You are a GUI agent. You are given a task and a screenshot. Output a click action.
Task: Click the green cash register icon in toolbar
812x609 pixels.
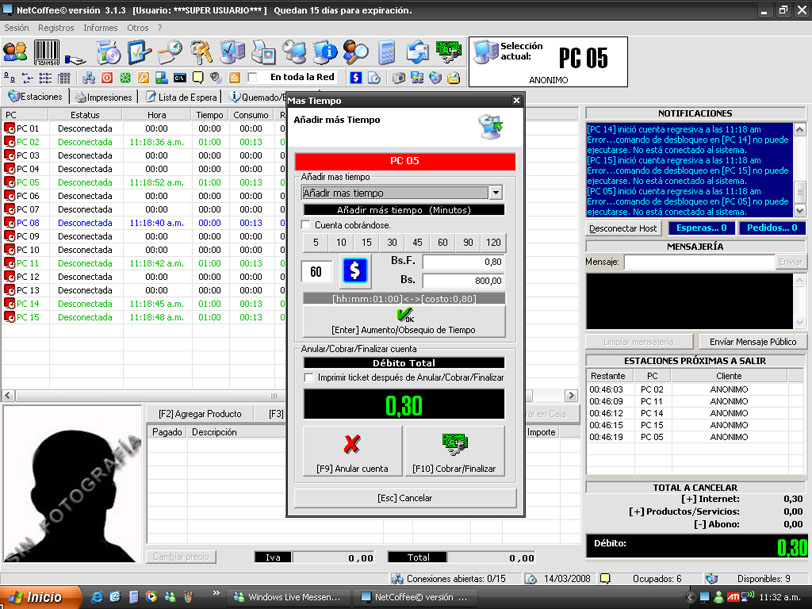click(448, 52)
